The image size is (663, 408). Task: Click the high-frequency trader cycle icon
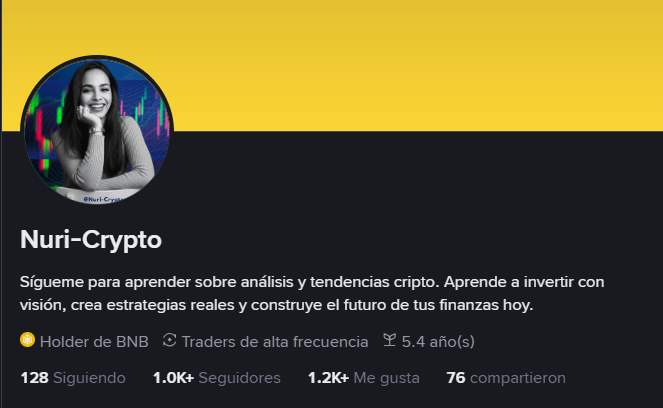[x=170, y=340]
